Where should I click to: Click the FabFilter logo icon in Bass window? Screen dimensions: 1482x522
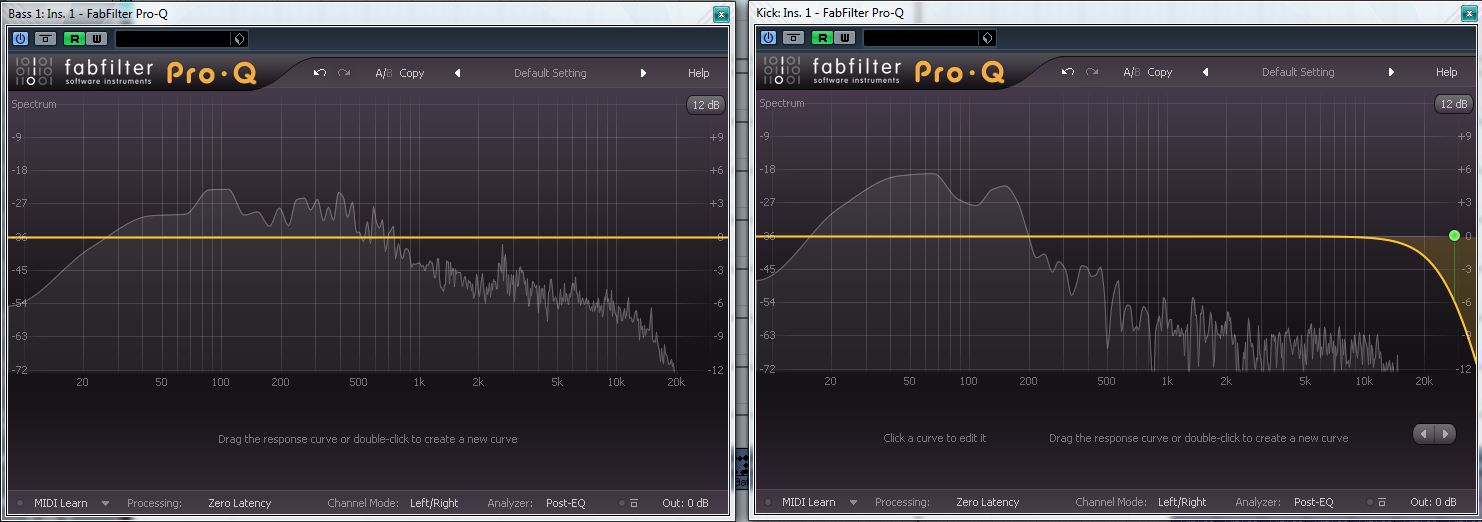tap(34, 72)
